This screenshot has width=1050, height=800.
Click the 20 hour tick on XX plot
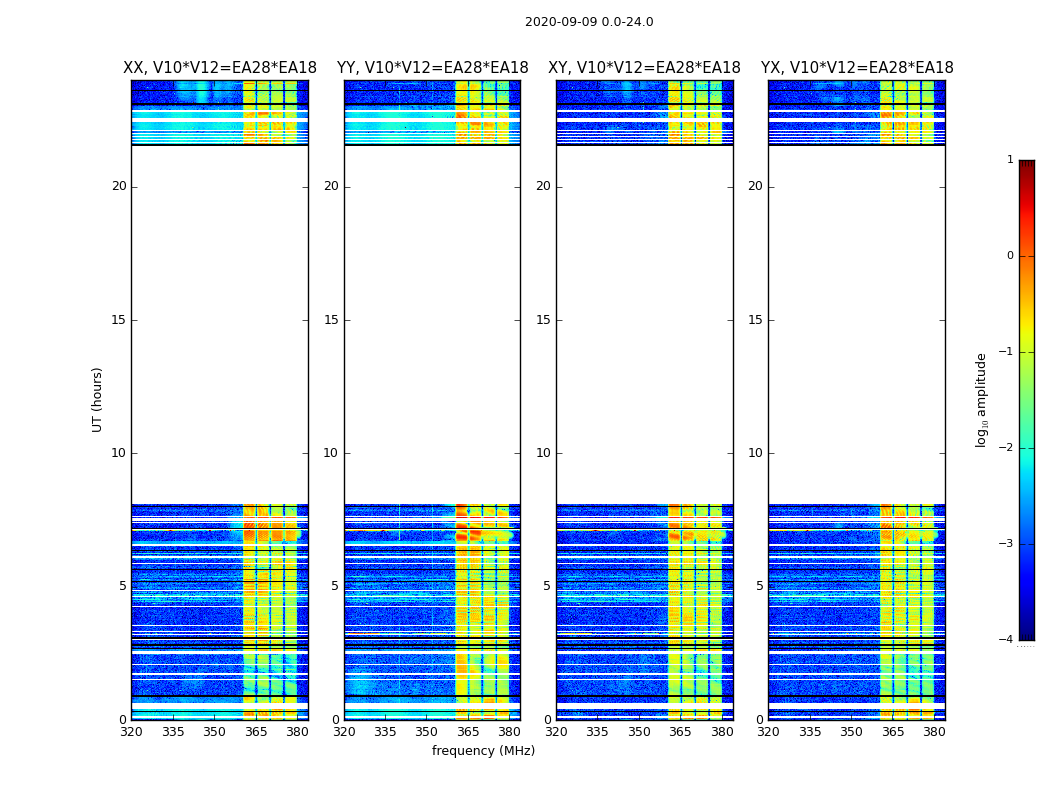click(119, 186)
